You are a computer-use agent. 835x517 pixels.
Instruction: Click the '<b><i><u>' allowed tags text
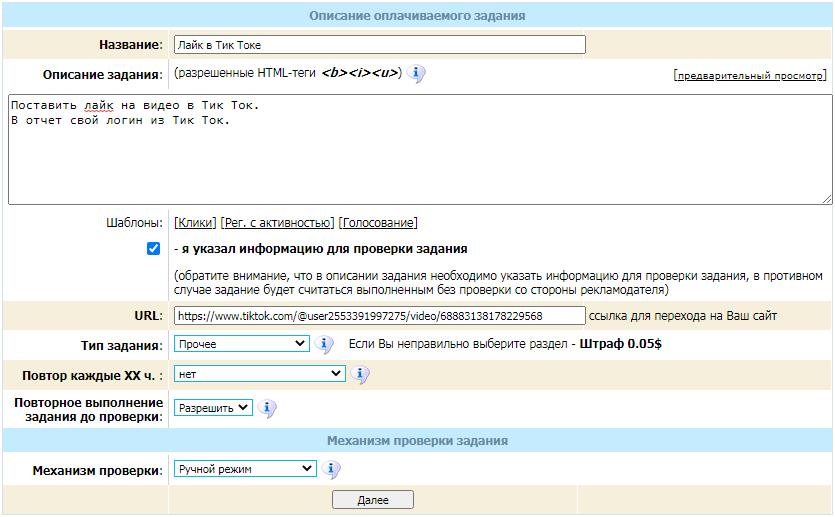click(359, 72)
